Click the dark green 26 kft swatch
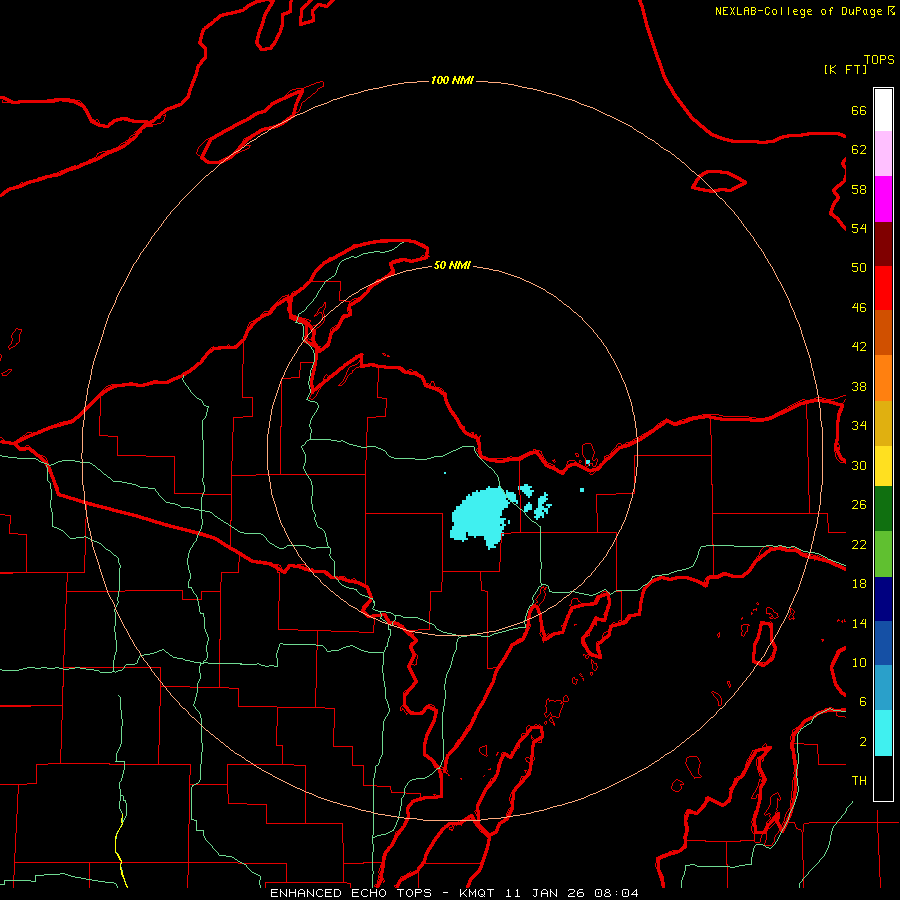Image resolution: width=900 pixels, height=900 pixels. (883, 509)
